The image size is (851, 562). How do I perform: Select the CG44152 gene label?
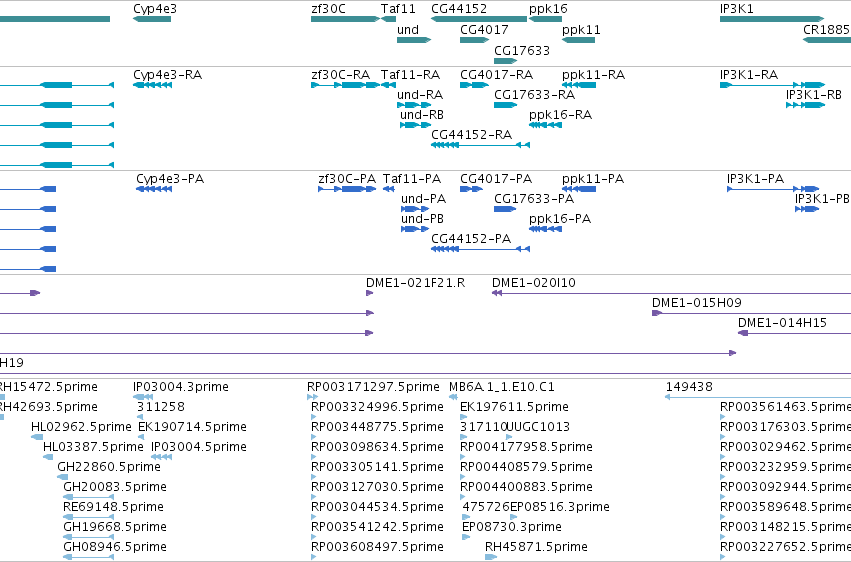click(x=459, y=9)
